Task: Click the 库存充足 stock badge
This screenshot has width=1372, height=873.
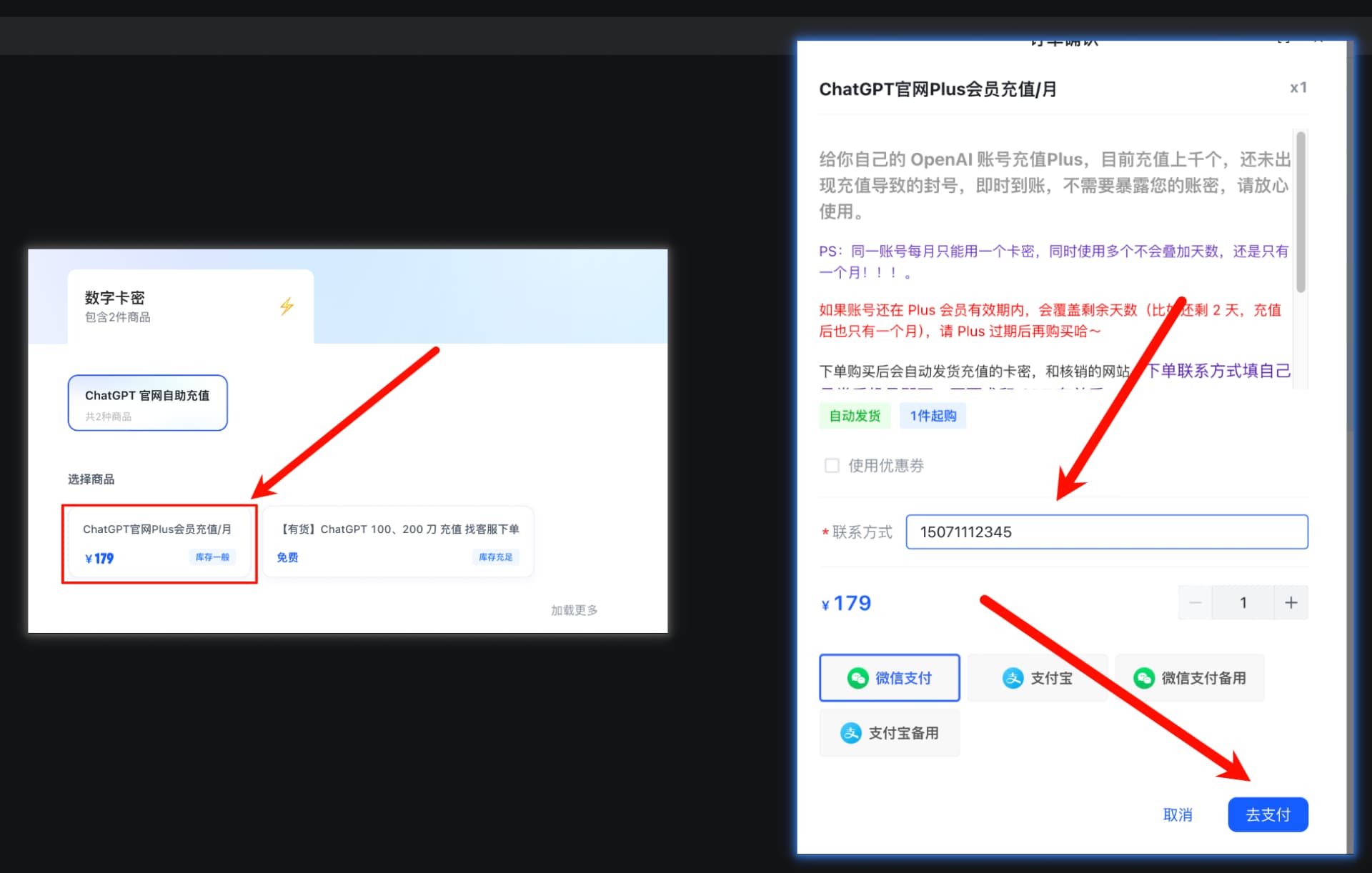Action: (495, 557)
